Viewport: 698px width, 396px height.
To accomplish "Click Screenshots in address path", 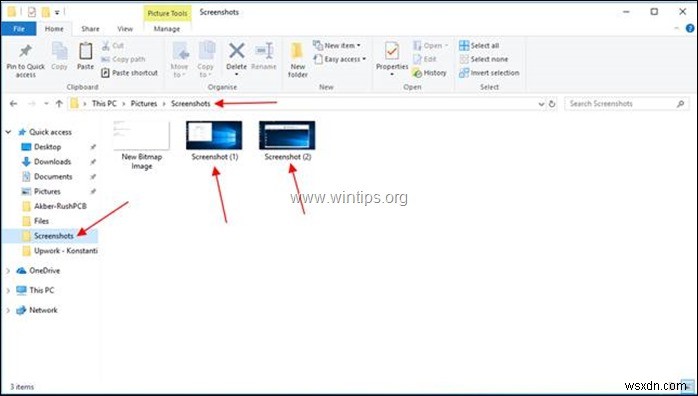I will (x=191, y=104).
